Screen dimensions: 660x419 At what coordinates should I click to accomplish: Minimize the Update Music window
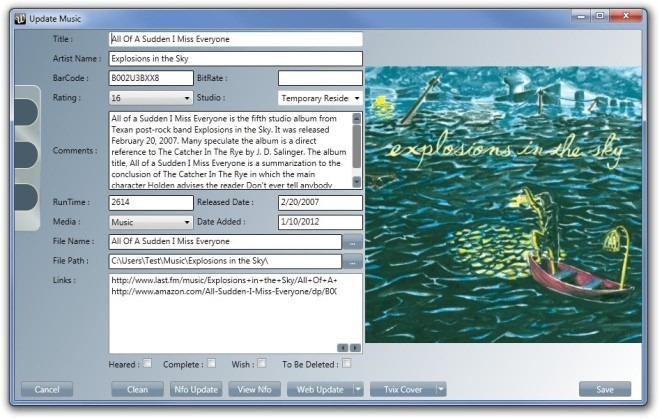pos(581,16)
